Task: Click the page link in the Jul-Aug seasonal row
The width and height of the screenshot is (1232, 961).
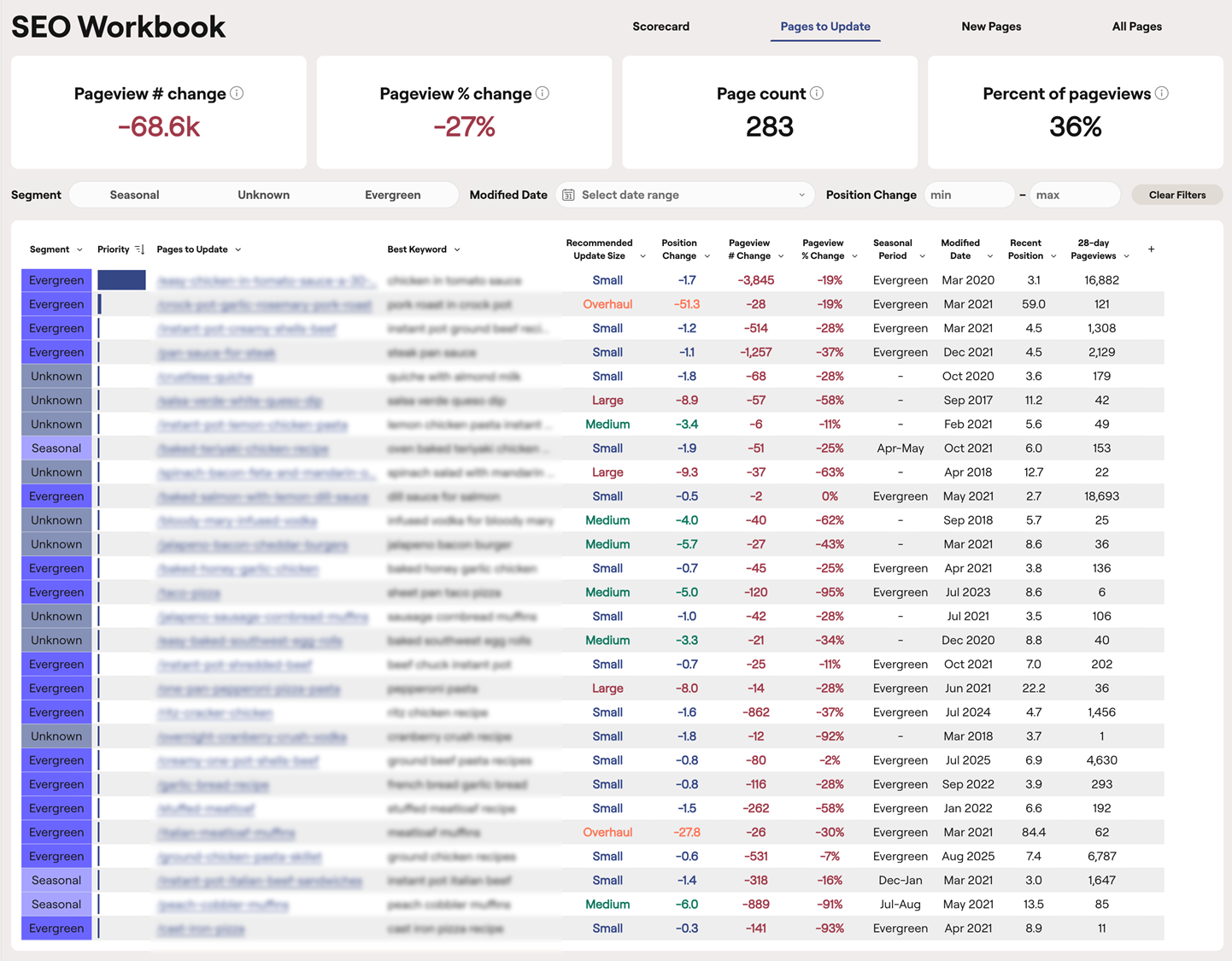Action: (223, 904)
